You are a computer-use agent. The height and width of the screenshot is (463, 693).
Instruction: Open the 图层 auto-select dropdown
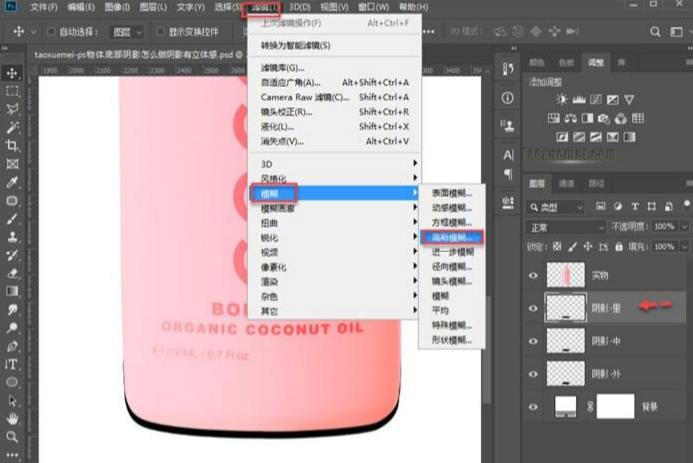pos(127,32)
